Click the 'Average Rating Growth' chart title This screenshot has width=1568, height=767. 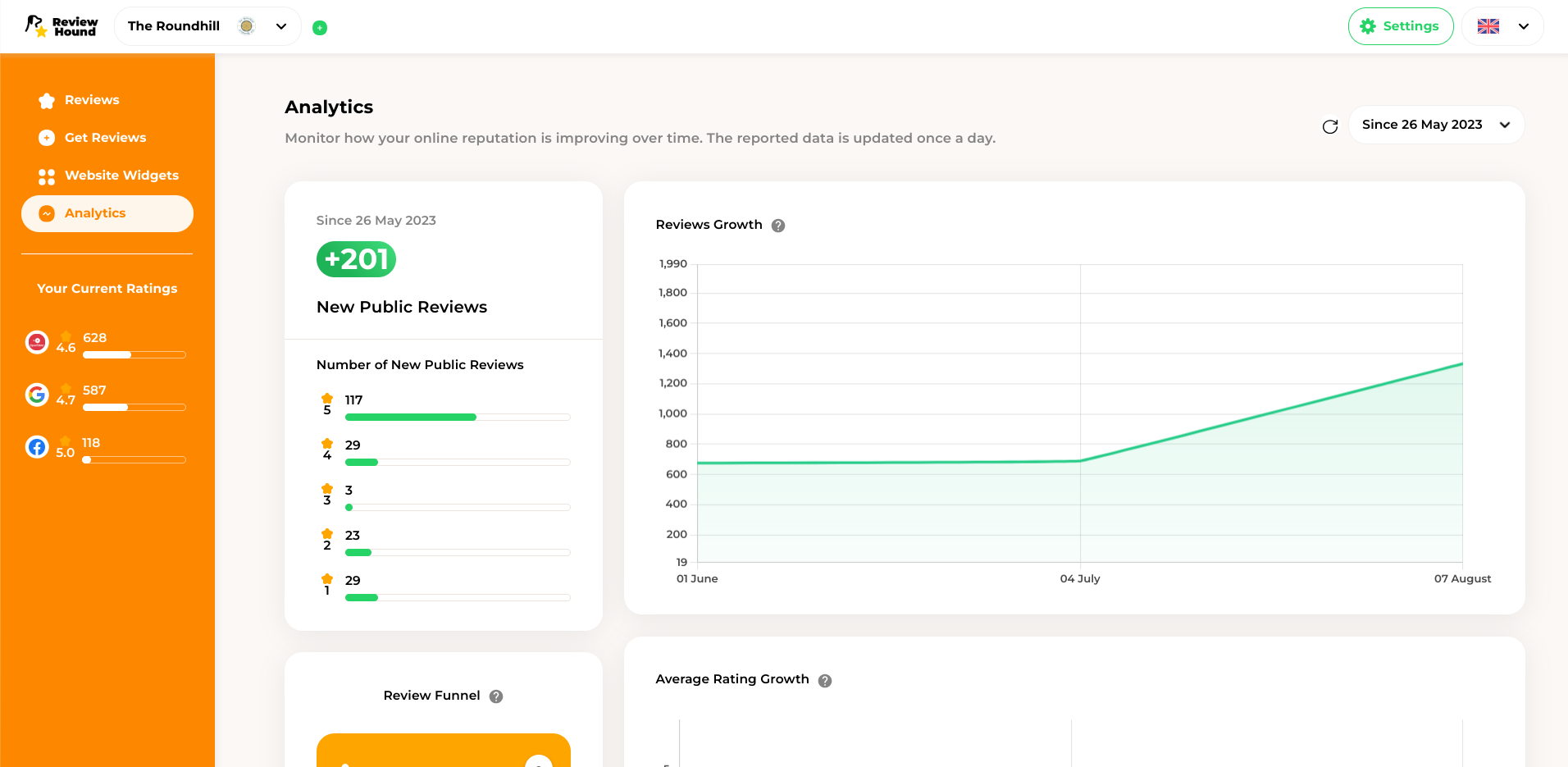[732, 679]
